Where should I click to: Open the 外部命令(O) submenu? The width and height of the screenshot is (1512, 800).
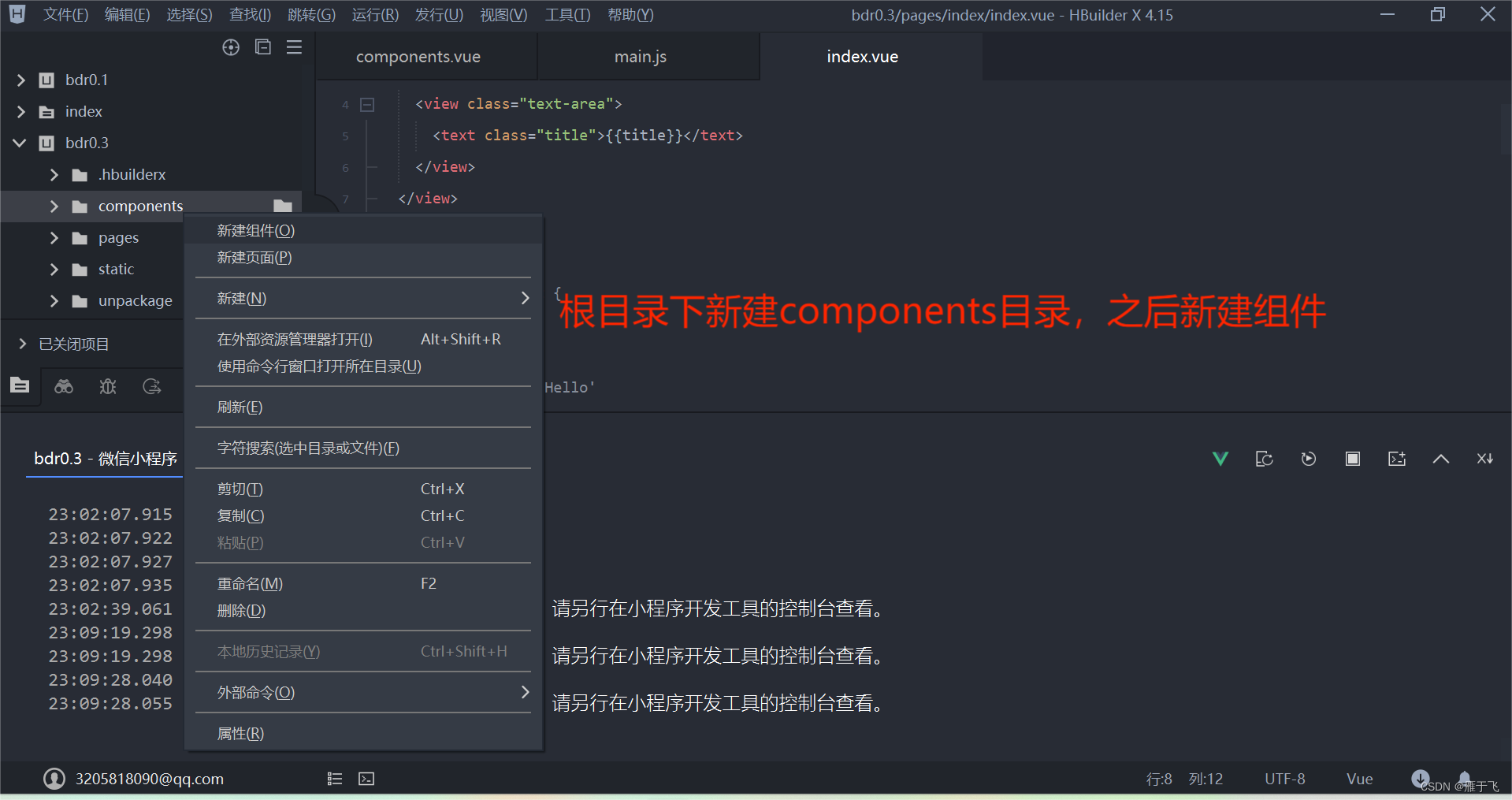tap(363, 693)
